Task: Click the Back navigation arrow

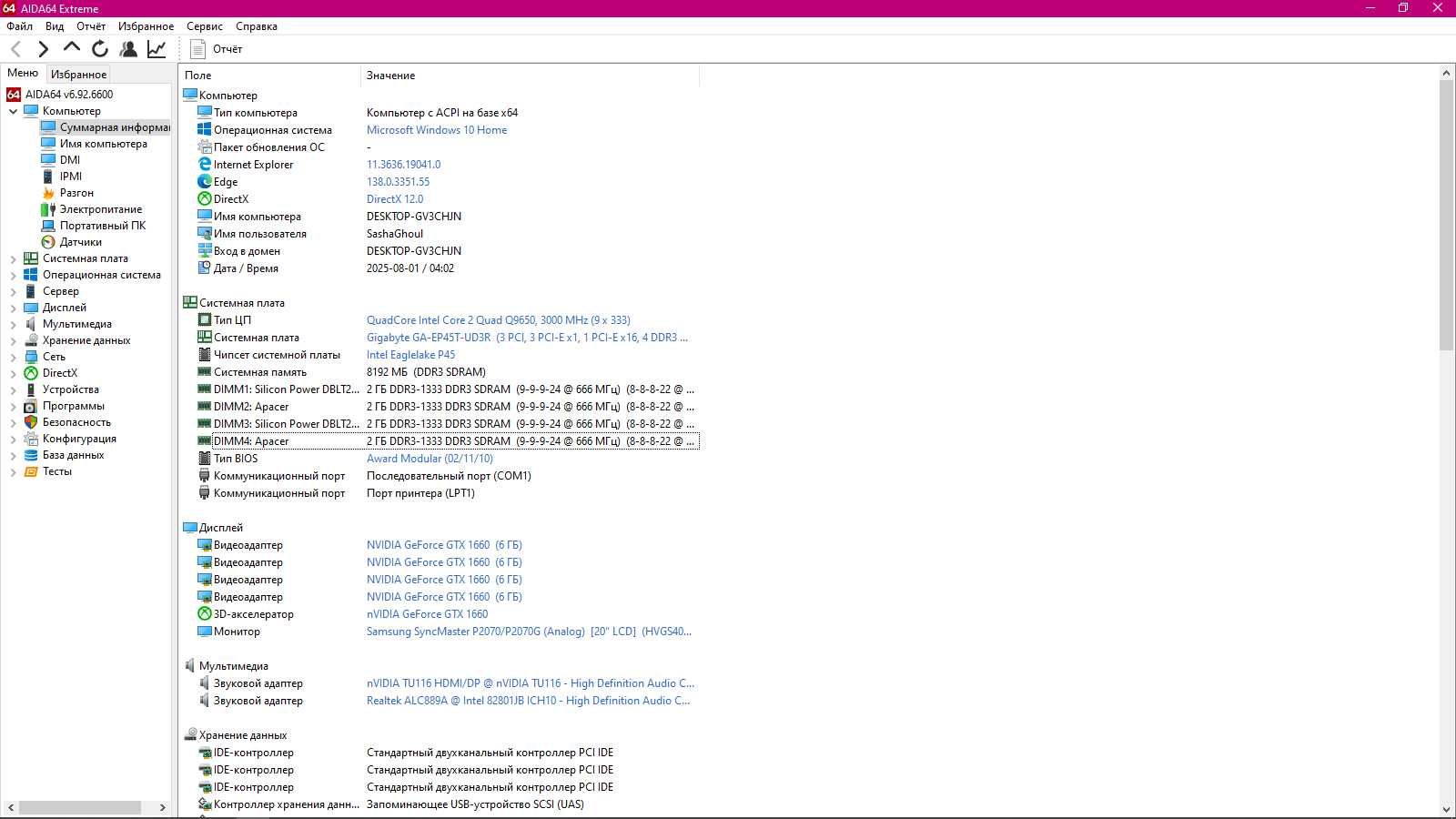Action: [15, 49]
